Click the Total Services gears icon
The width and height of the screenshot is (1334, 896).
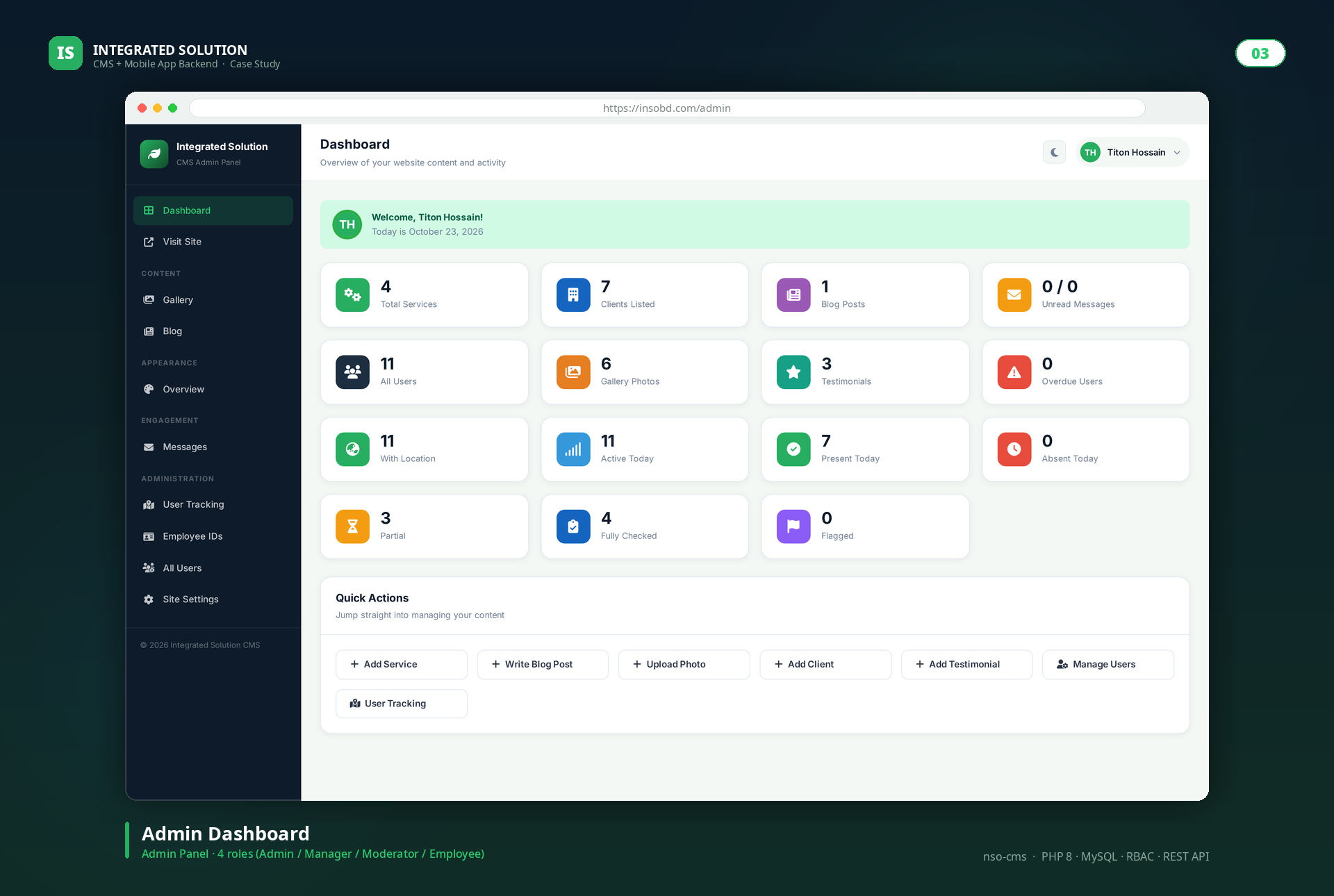[x=352, y=295]
